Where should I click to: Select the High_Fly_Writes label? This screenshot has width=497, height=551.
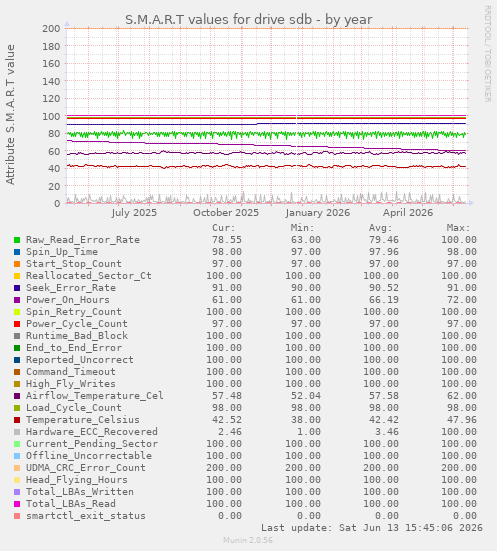[x=71, y=384]
